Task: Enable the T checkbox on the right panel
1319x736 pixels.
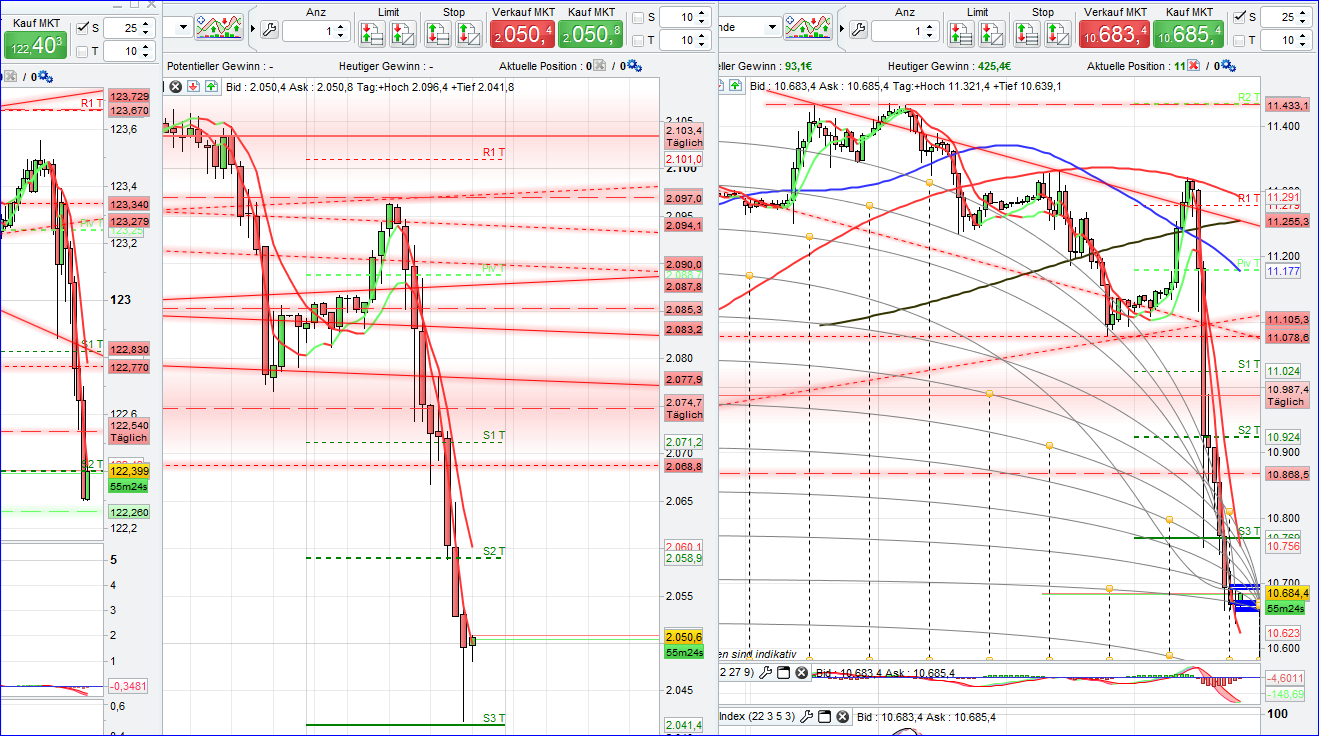Action: pyautogui.click(x=1240, y=42)
